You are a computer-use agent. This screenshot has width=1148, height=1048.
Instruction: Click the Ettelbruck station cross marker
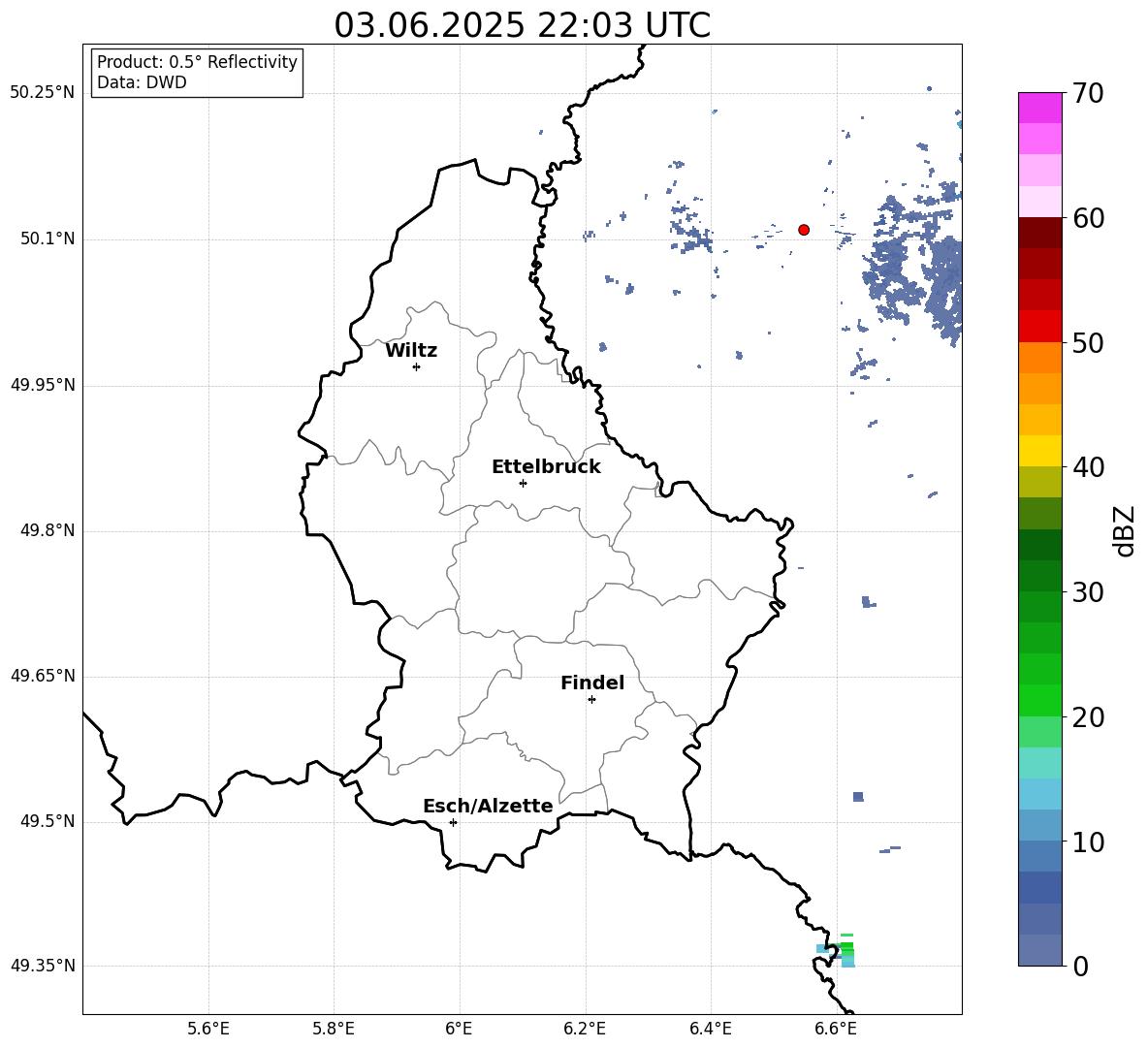tap(523, 483)
